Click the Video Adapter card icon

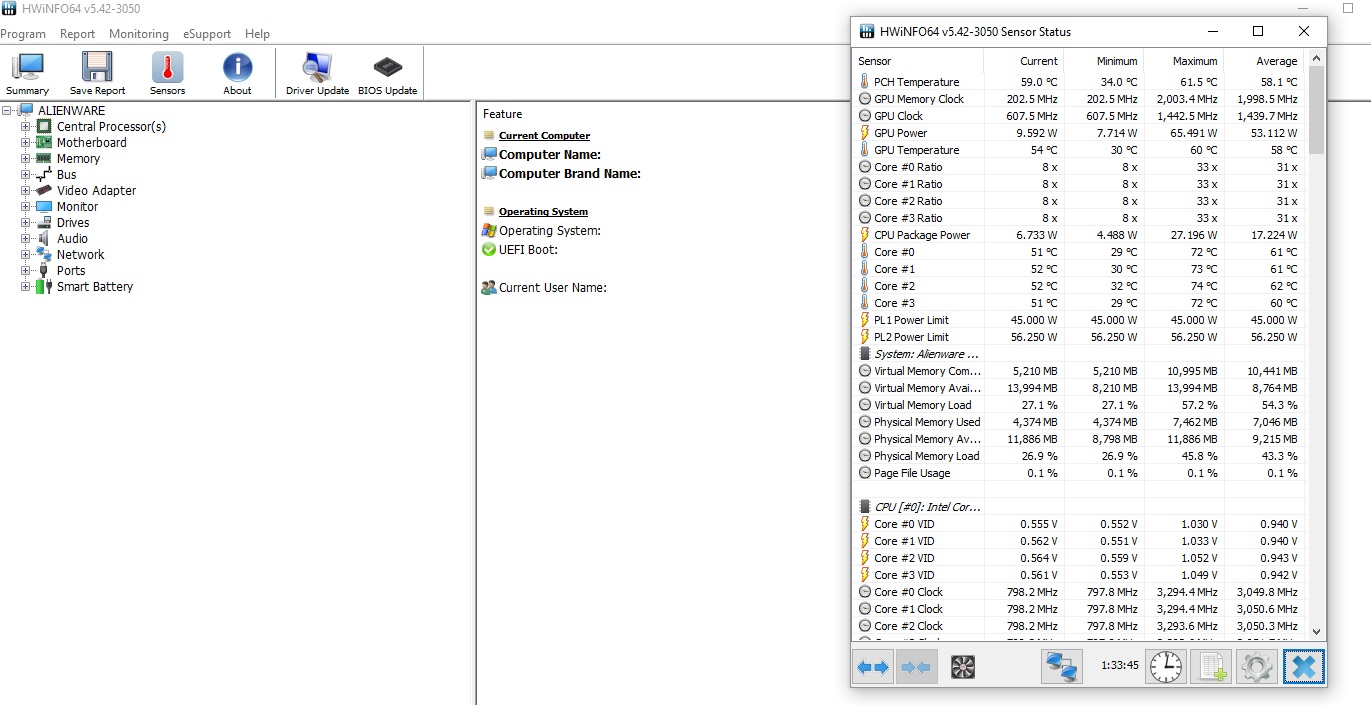[44, 191]
